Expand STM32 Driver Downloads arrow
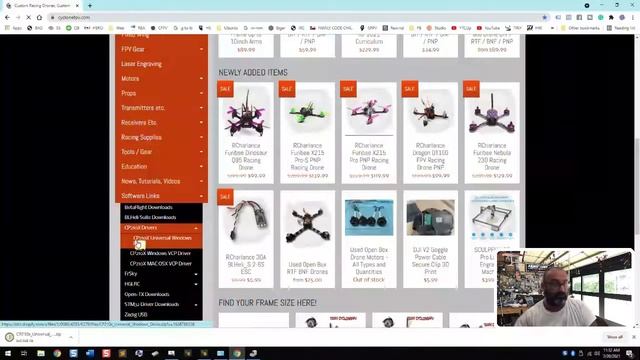 pyautogui.click(x=196, y=304)
